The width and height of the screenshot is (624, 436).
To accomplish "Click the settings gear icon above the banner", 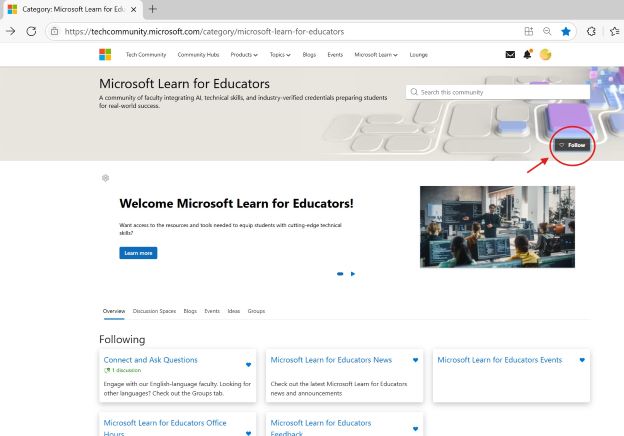I will (x=105, y=178).
